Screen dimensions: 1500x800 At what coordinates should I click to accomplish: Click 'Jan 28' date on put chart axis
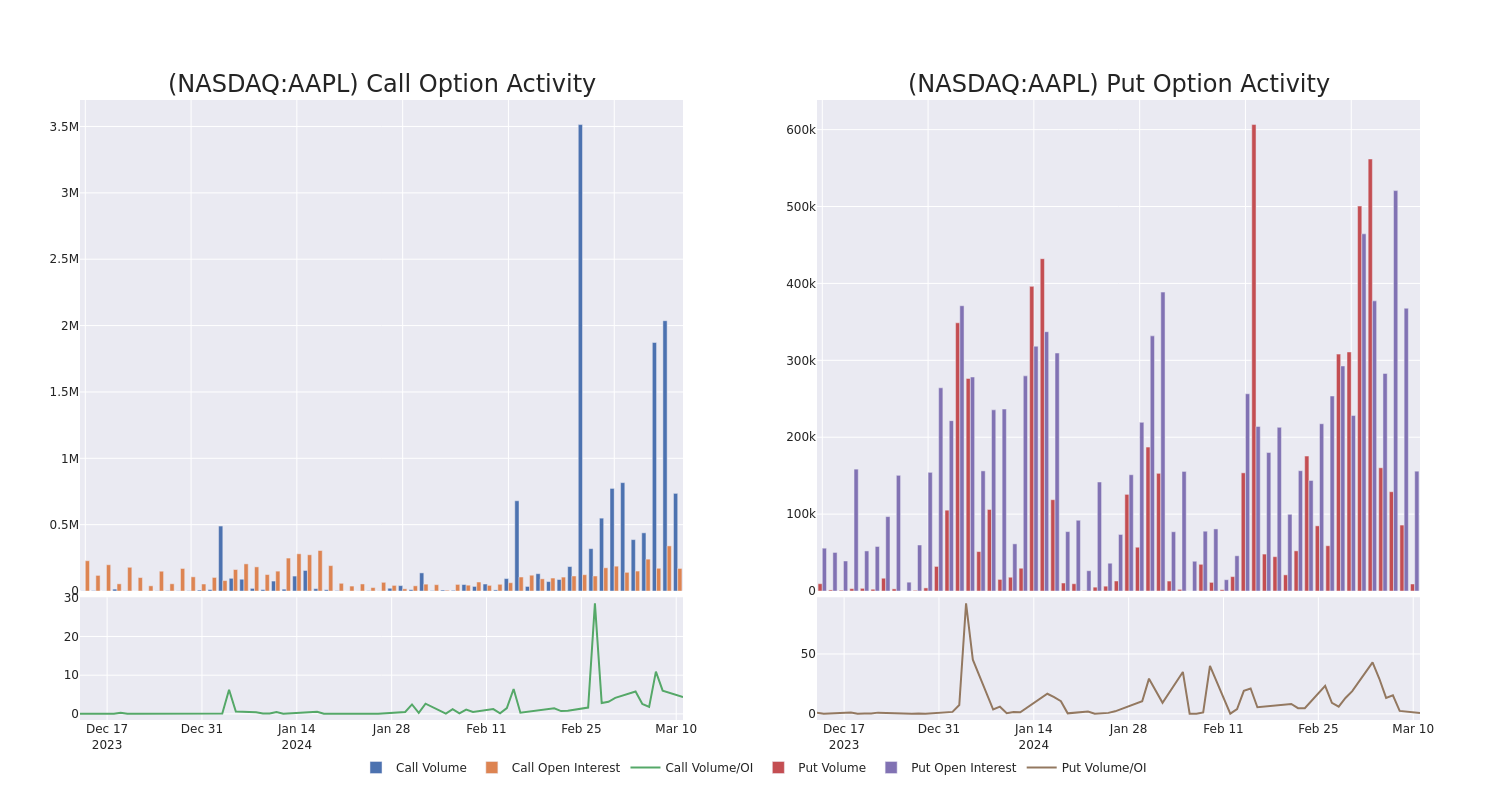click(1128, 729)
